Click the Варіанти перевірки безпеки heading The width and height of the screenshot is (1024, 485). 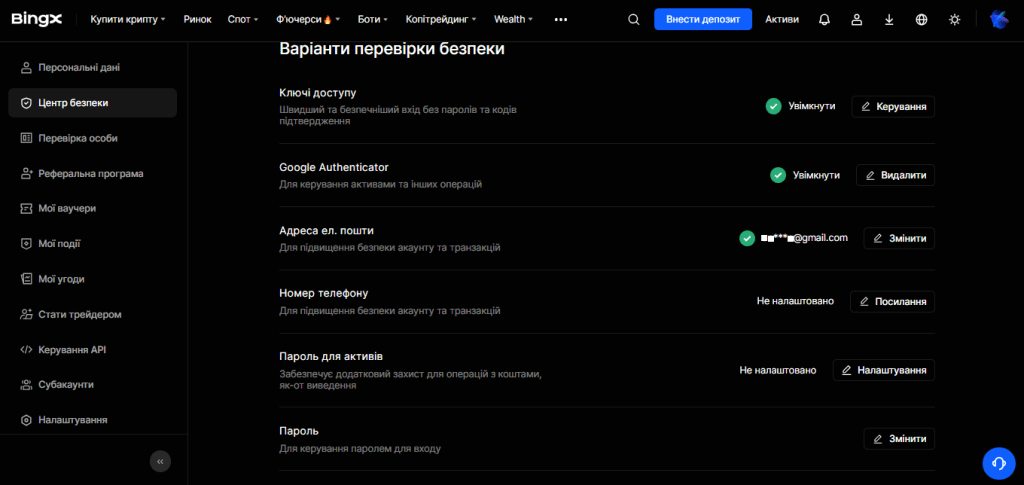(x=392, y=50)
